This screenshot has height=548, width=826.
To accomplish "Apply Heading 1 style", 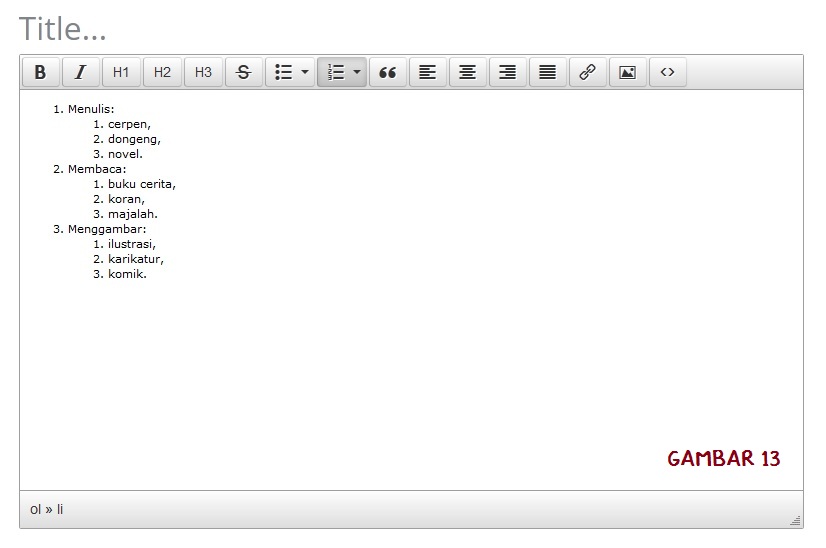I will tap(121, 72).
